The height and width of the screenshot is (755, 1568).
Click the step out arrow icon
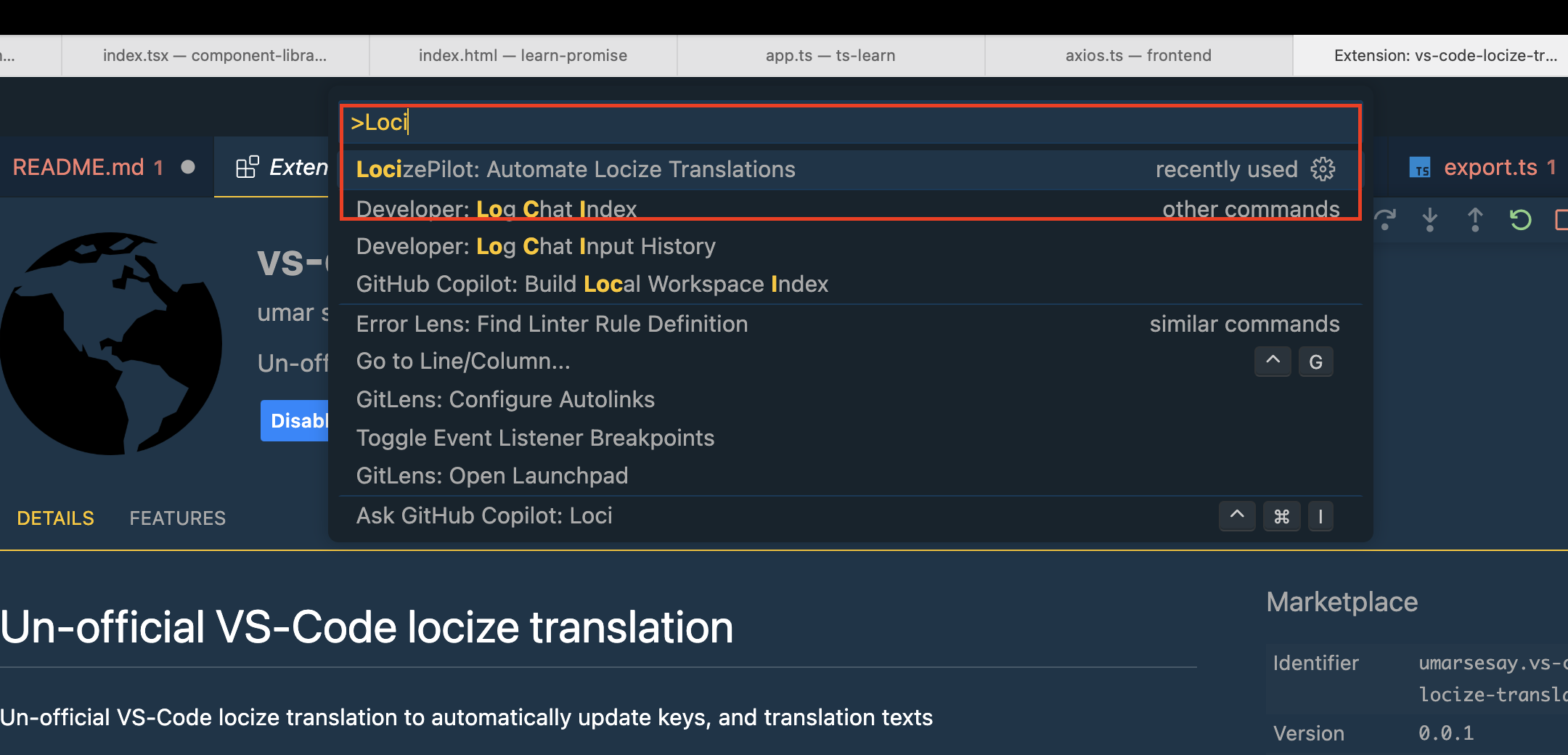click(x=1474, y=219)
